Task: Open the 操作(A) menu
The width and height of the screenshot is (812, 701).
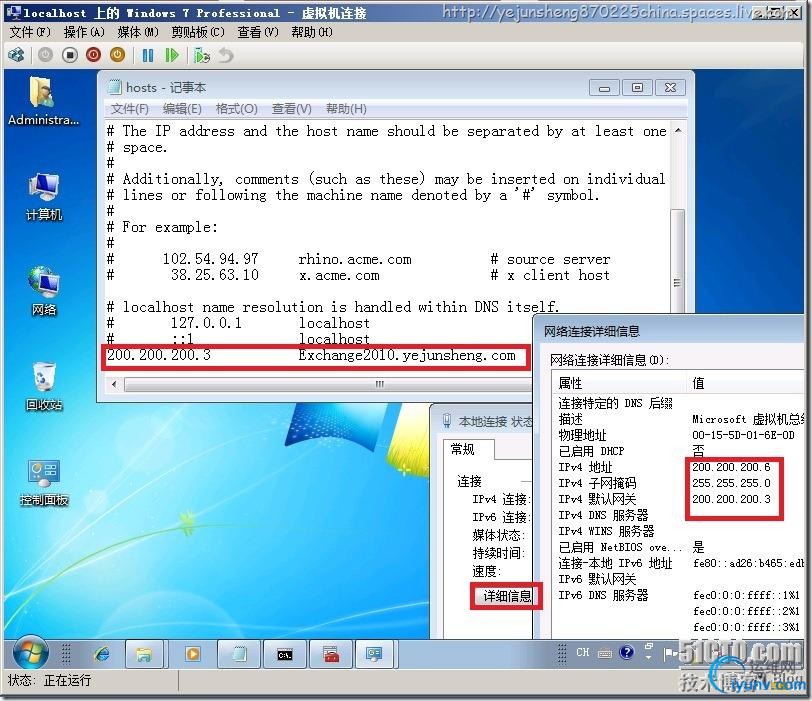Action: (x=84, y=32)
